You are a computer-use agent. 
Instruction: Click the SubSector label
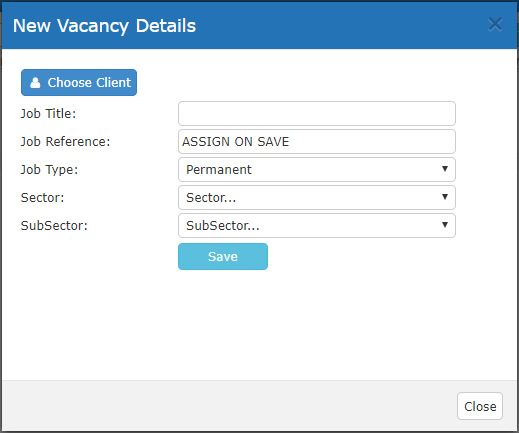54,226
